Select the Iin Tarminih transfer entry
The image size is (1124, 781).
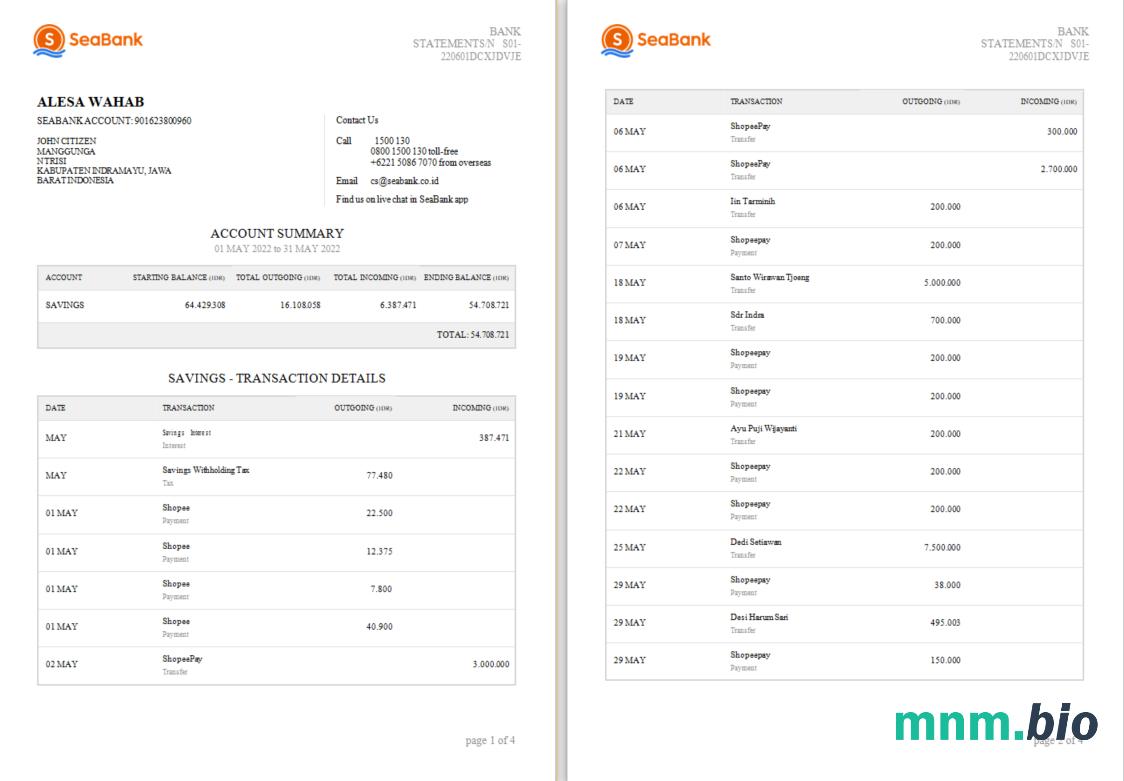pos(752,202)
